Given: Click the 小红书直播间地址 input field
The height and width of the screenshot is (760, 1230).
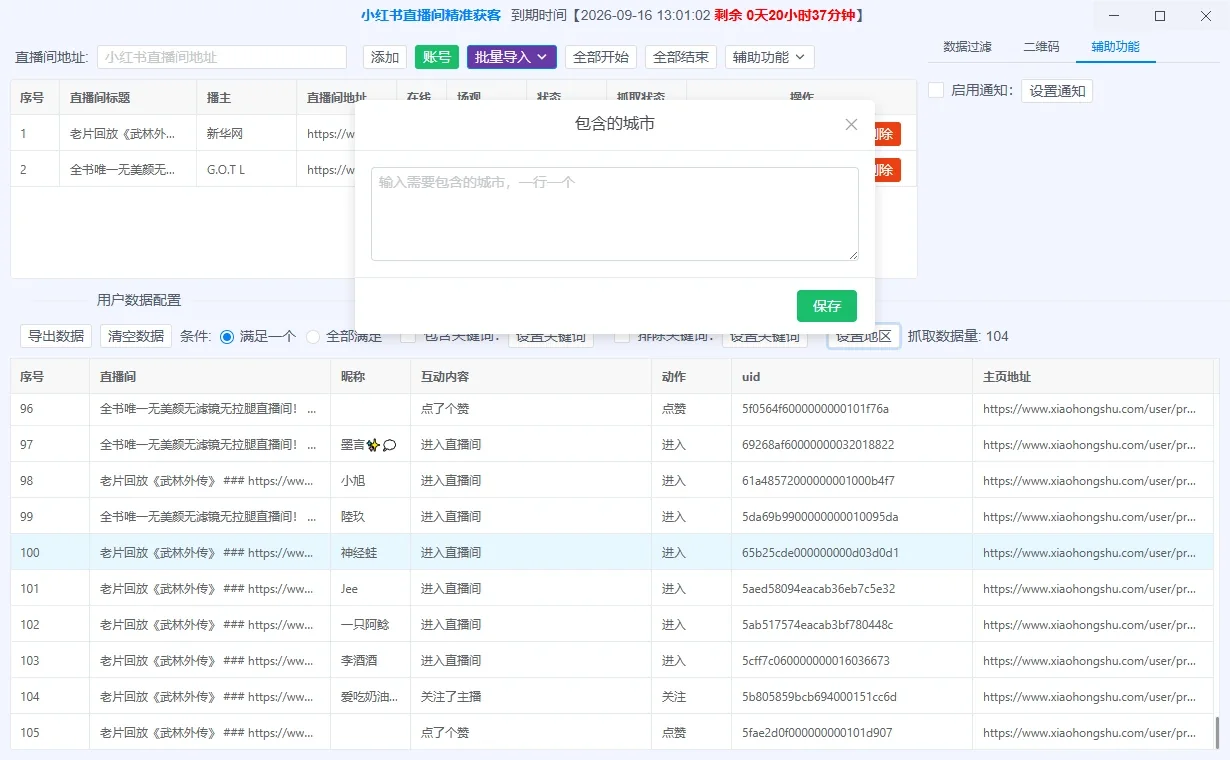Looking at the screenshot, I should click(x=222, y=57).
